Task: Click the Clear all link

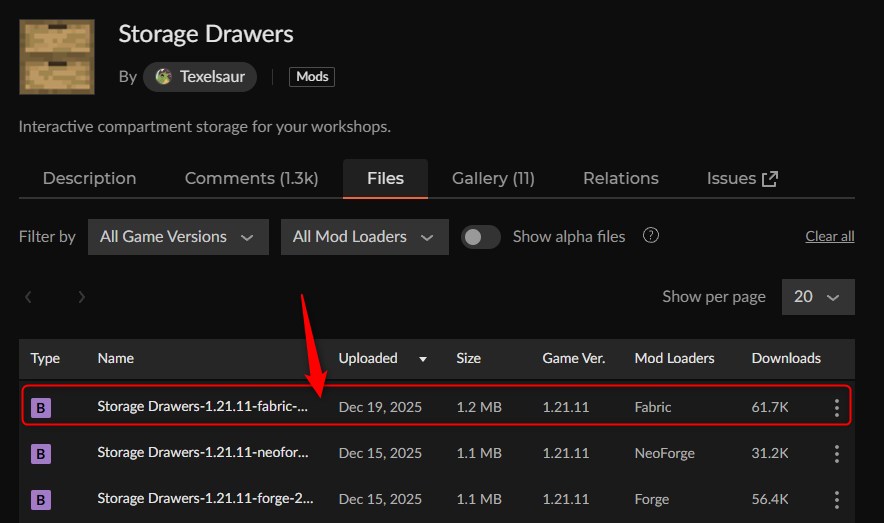Action: tap(829, 236)
